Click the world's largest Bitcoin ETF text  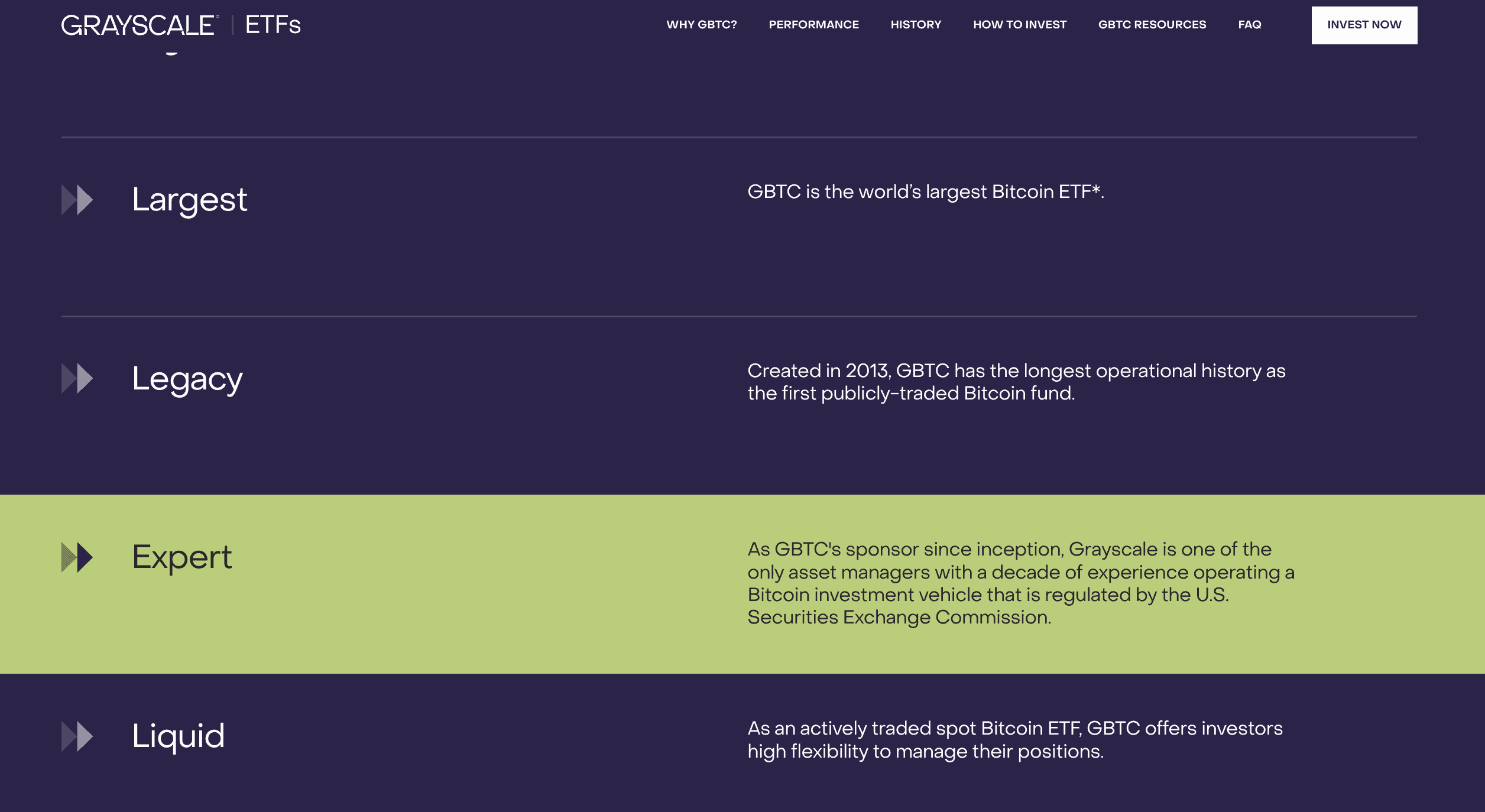point(925,192)
